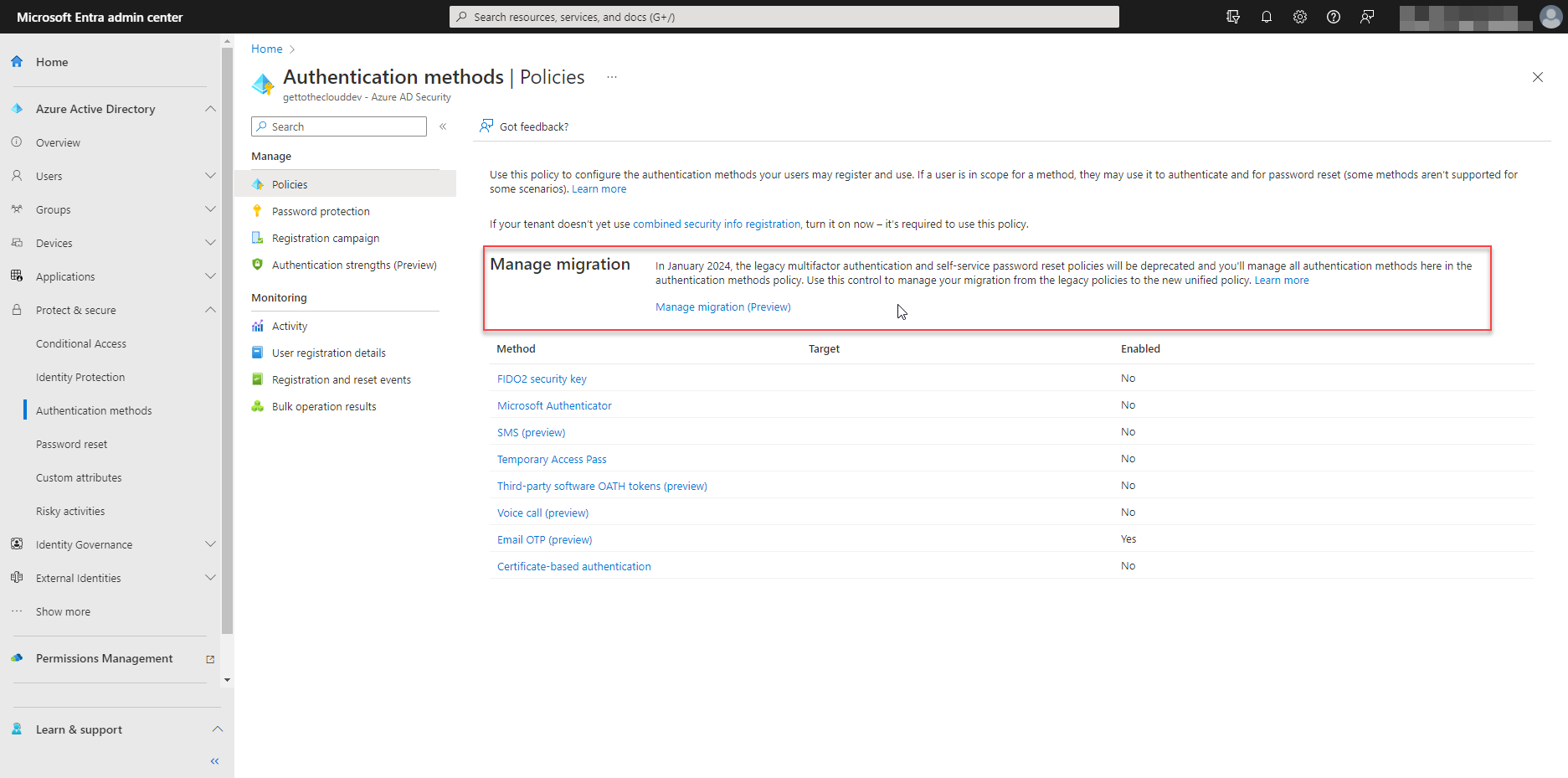
Task: Open Manage migration (Preview)
Action: [x=722, y=307]
